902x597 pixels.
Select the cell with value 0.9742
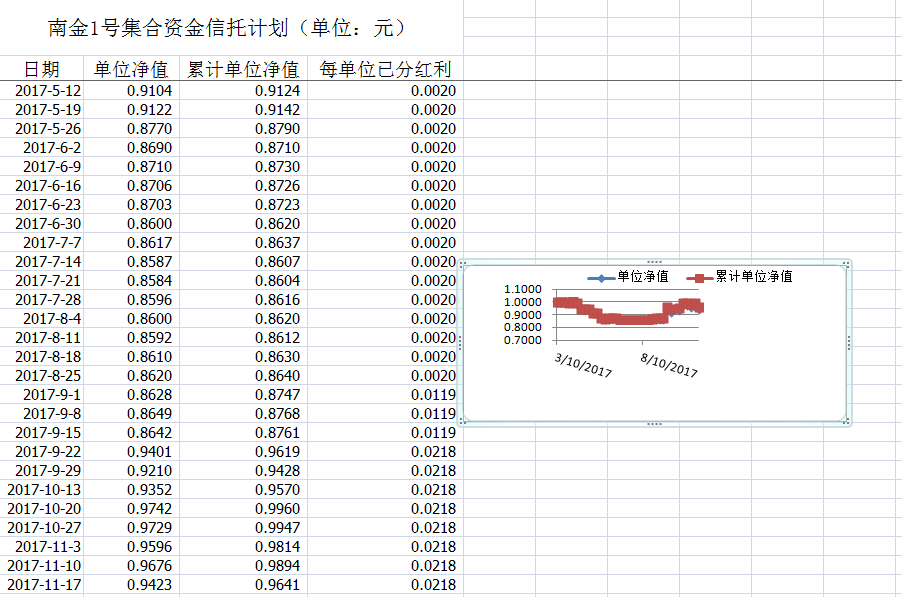[x=149, y=509]
